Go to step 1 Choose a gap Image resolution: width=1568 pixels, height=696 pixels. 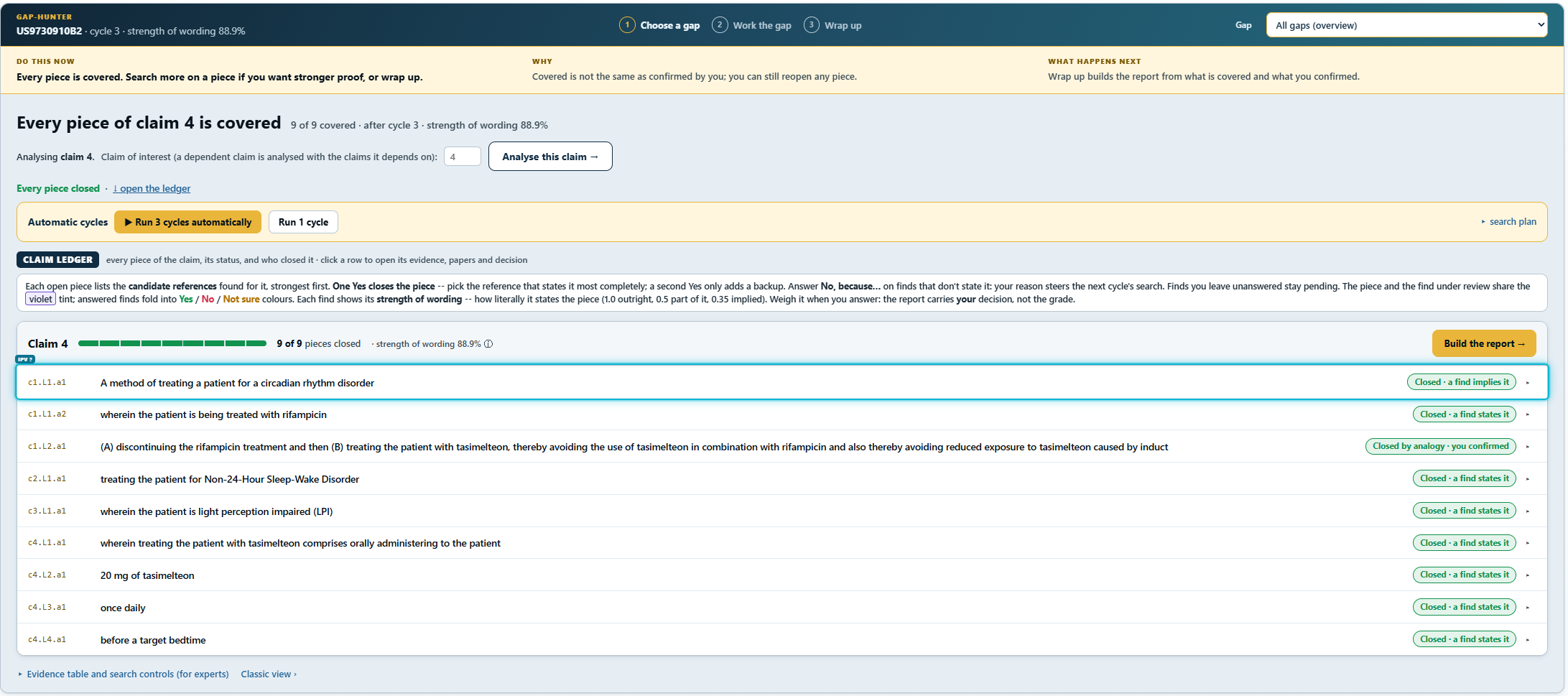tap(659, 25)
